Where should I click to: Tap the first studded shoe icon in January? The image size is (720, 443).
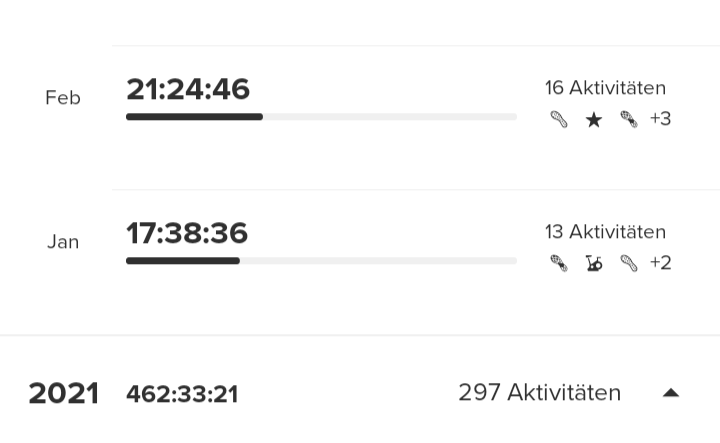coord(559,264)
